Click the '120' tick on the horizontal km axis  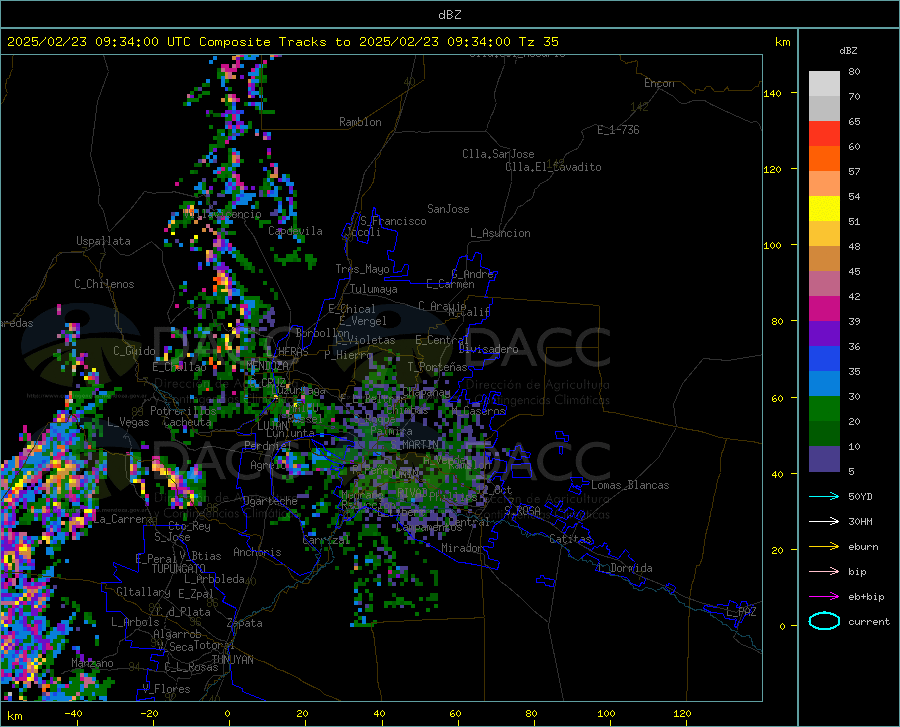coord(682,714)
